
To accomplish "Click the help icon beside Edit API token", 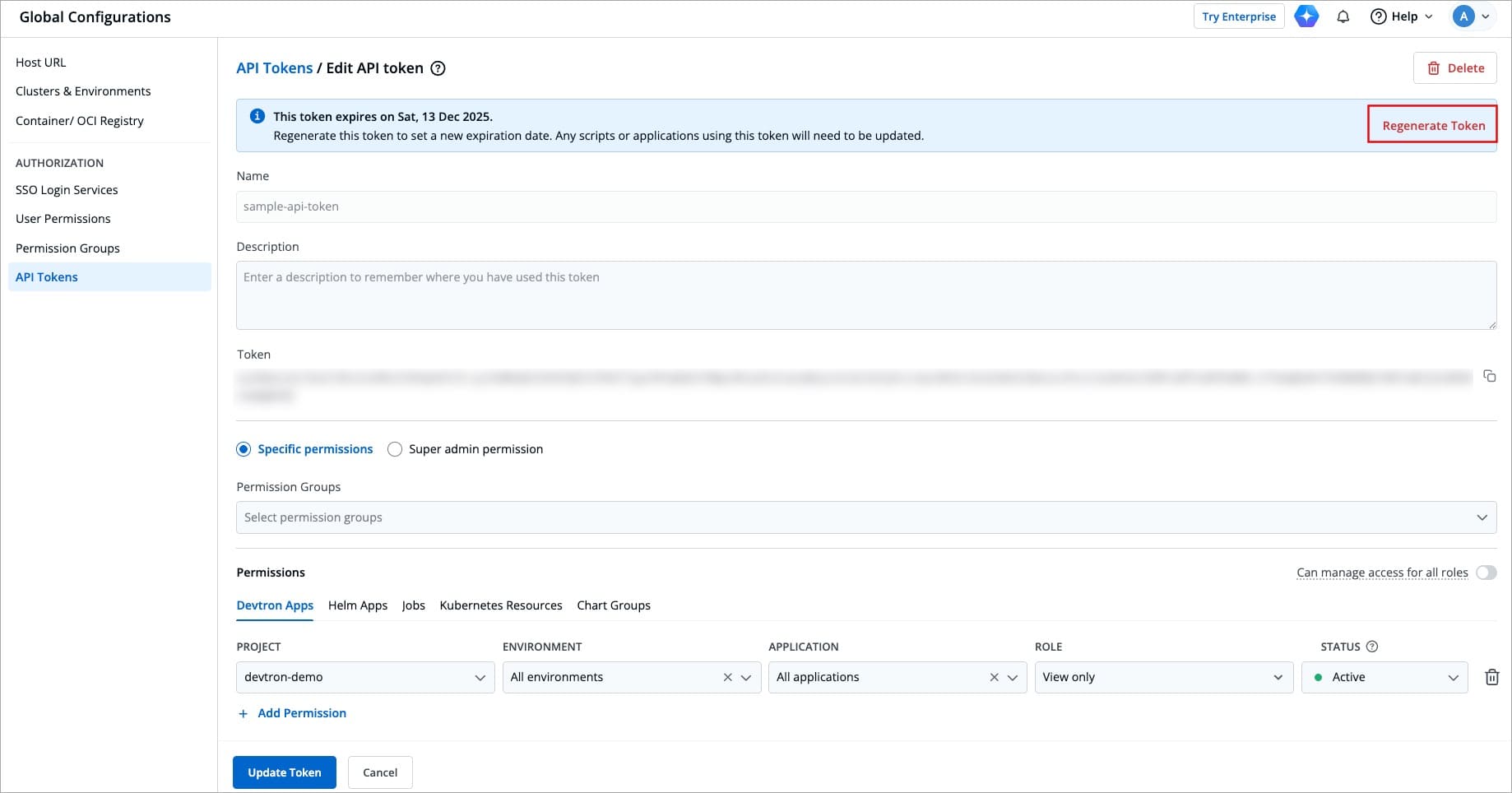I will coord(438,68).
